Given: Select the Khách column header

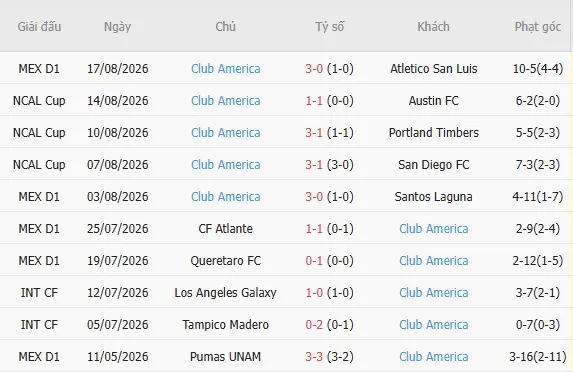Looking at the screenshot, I should coord(433,27).
